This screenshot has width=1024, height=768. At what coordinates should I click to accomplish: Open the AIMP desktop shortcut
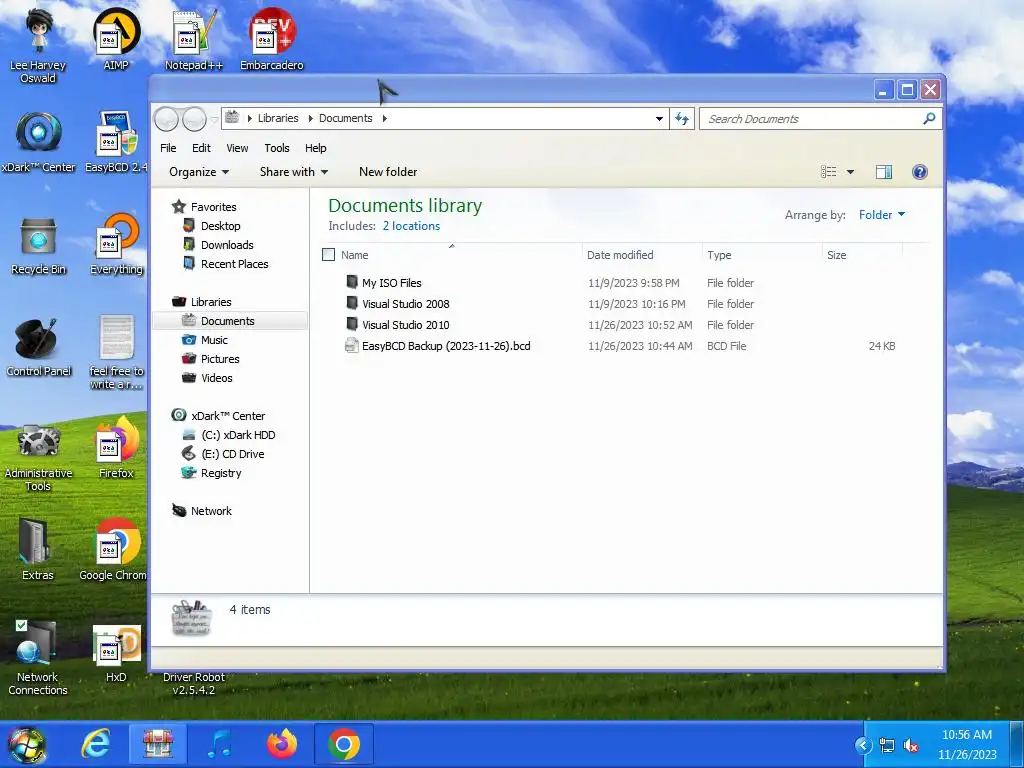pyautogui.click(x=116, y=39)
